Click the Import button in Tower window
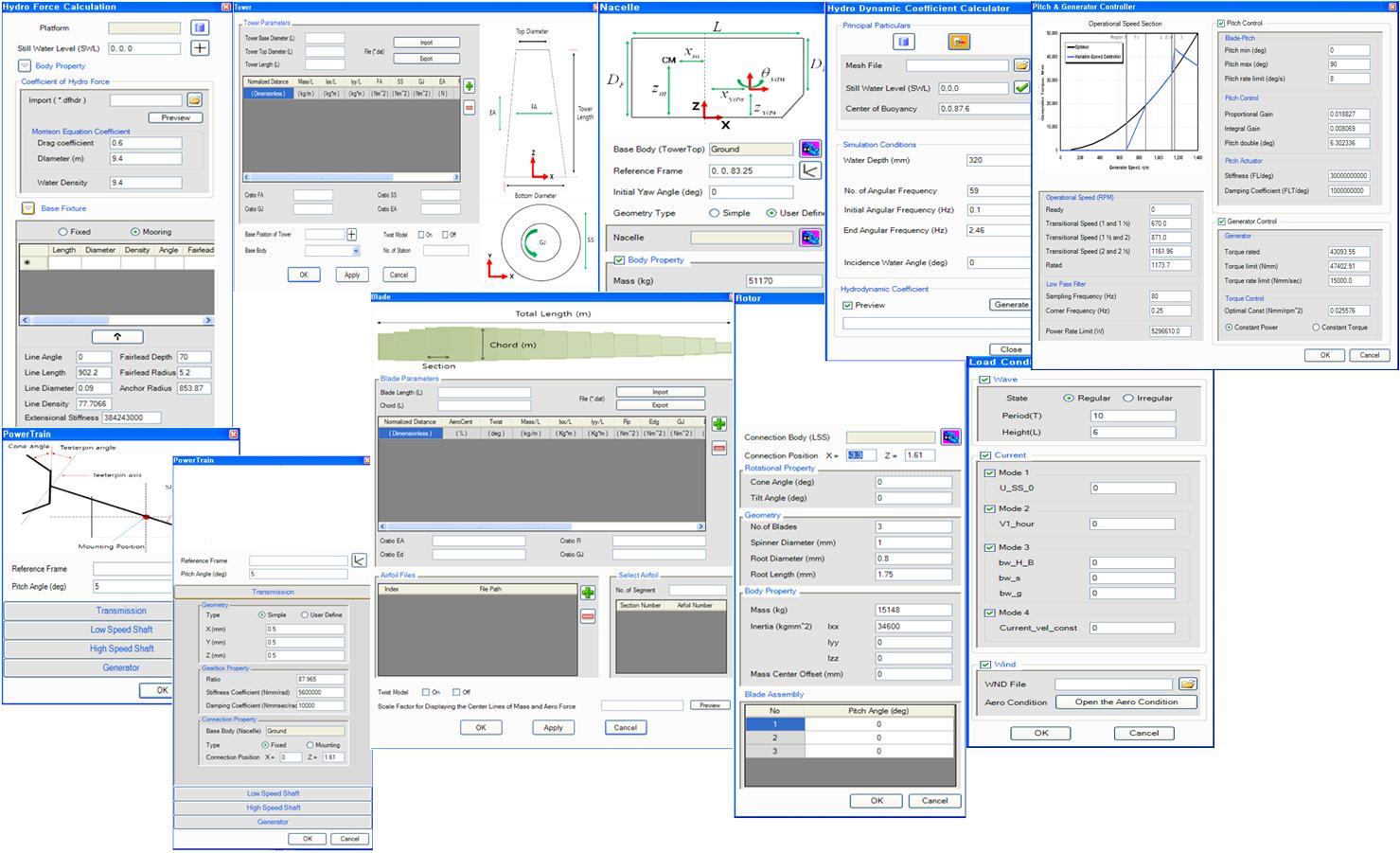The image size is (1400, 853). coord(427,43)
